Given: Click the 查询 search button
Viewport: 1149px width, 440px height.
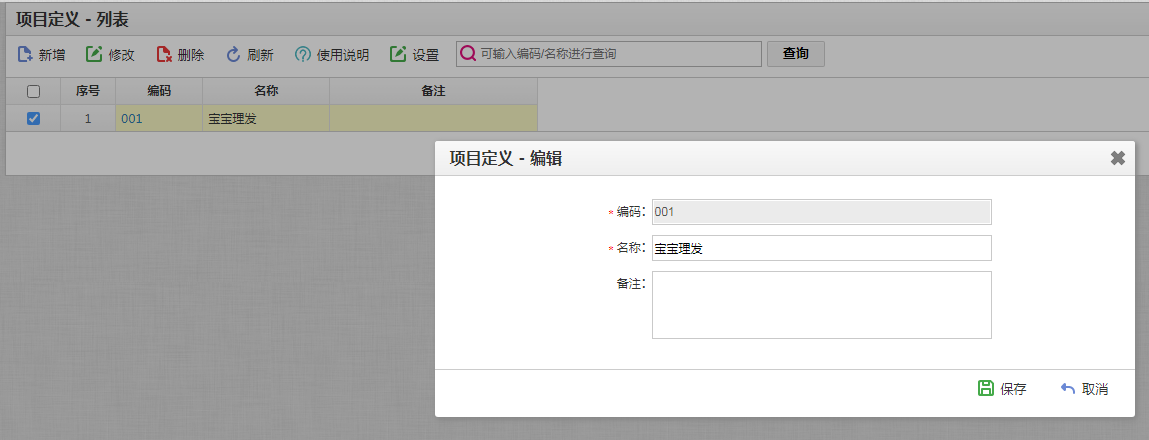Looking at the screenshot, I should point(796,54).
